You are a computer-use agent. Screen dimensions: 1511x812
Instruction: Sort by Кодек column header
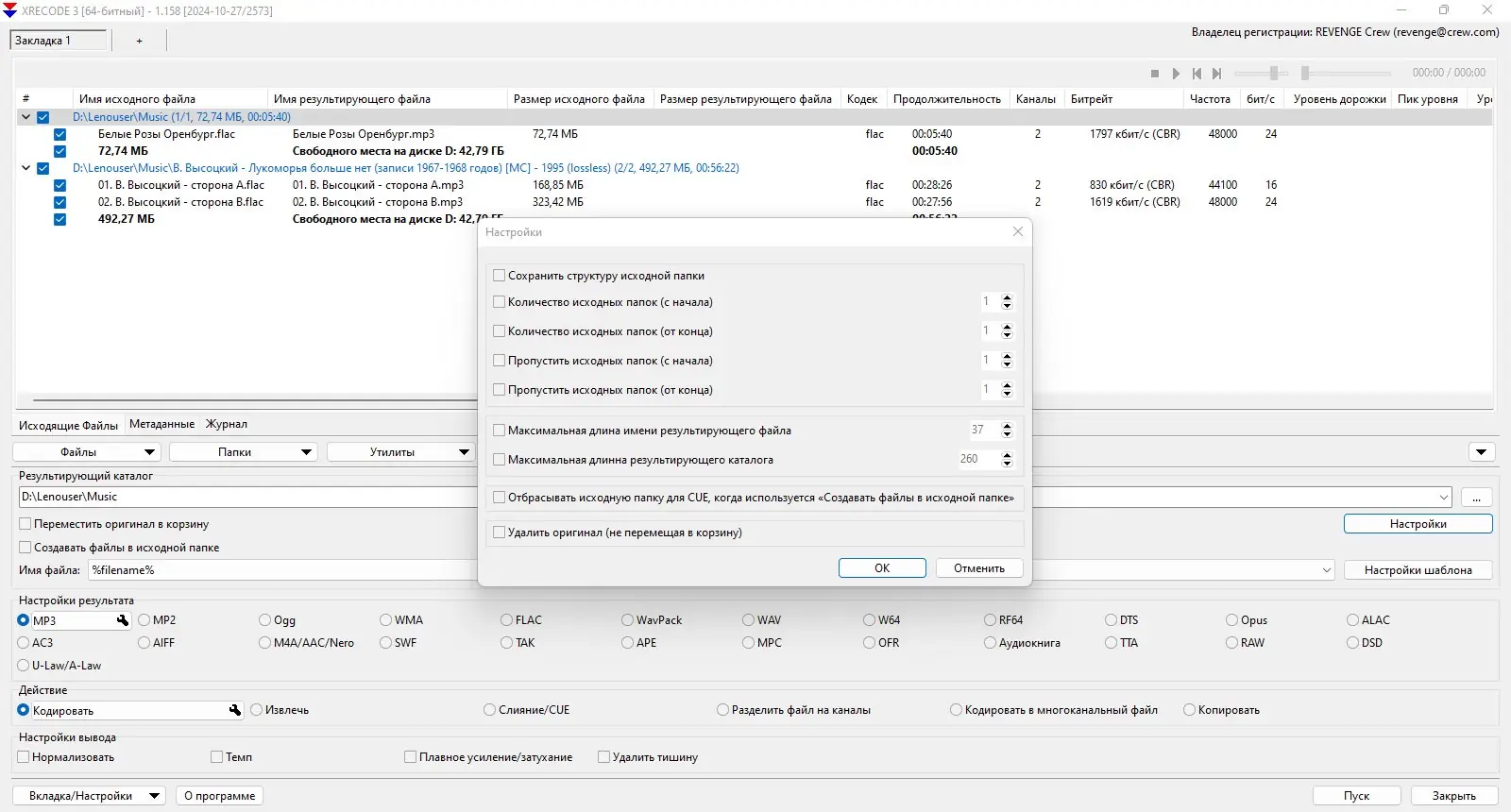pyautogui.click(x=862, y=99)
